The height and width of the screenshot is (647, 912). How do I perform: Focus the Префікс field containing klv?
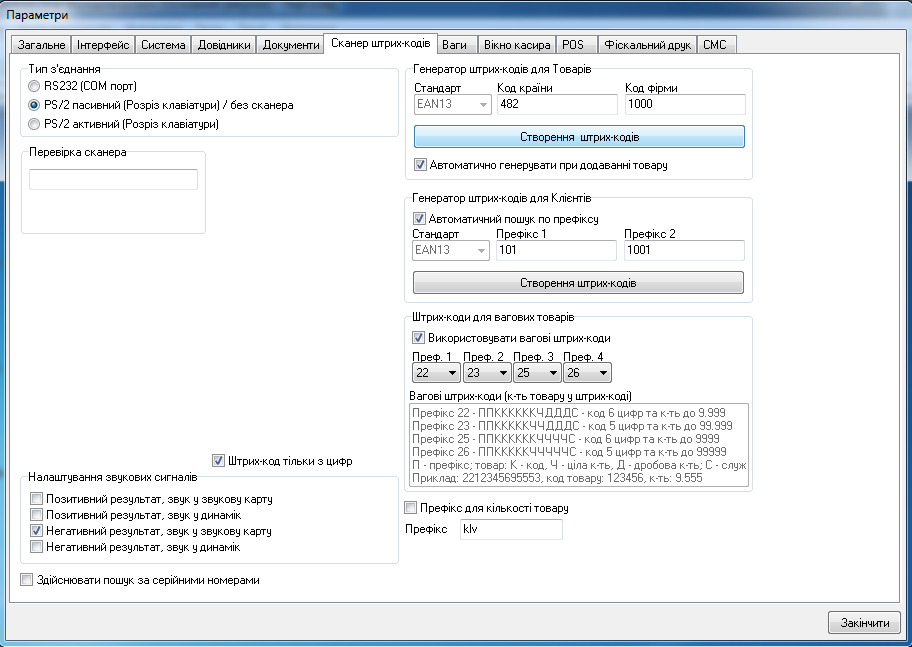[510, 529]
